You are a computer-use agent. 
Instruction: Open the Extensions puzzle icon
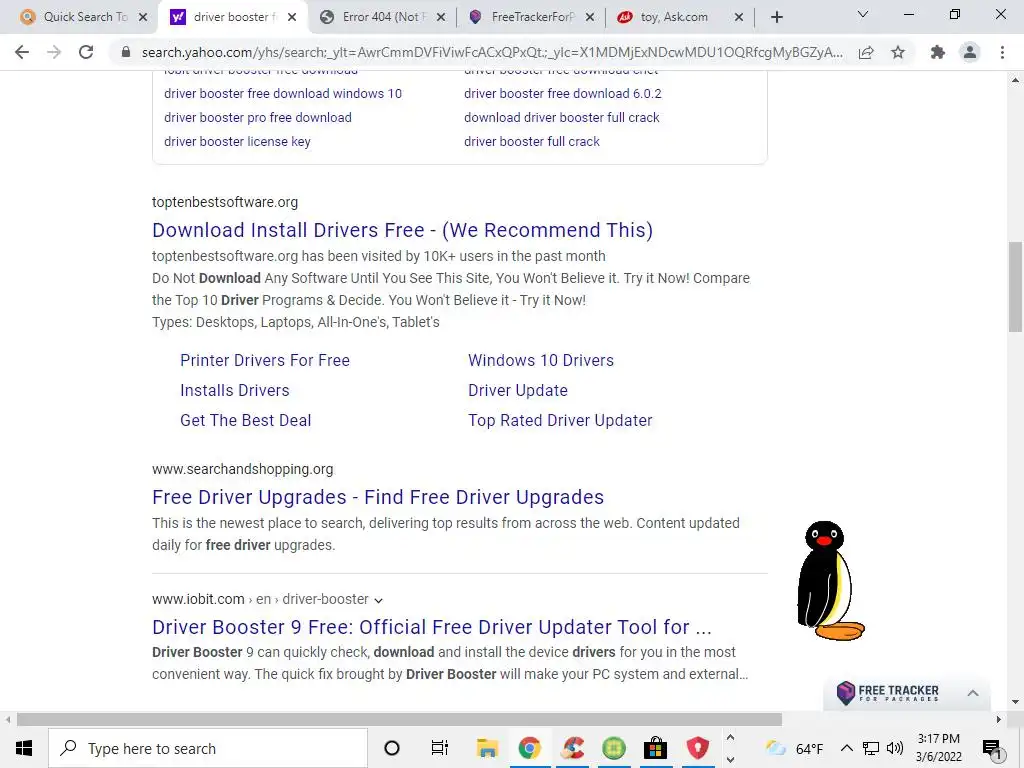(938, 52)
